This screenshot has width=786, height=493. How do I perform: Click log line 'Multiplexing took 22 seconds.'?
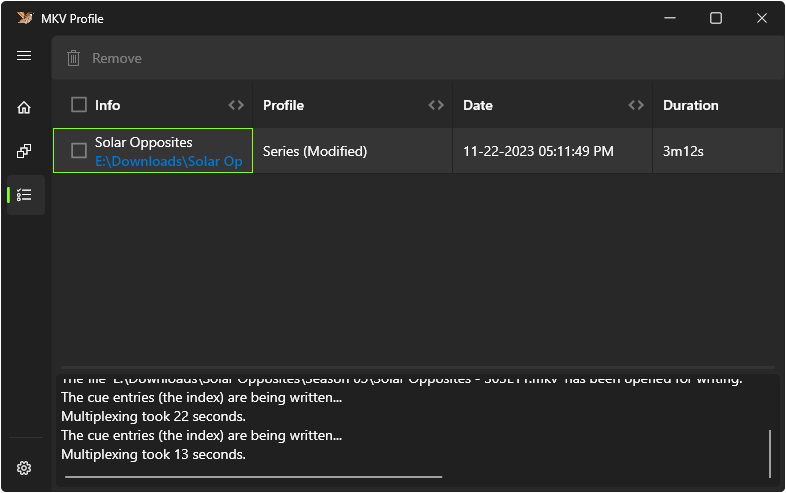pyautogui.click(x=153, y=417)
